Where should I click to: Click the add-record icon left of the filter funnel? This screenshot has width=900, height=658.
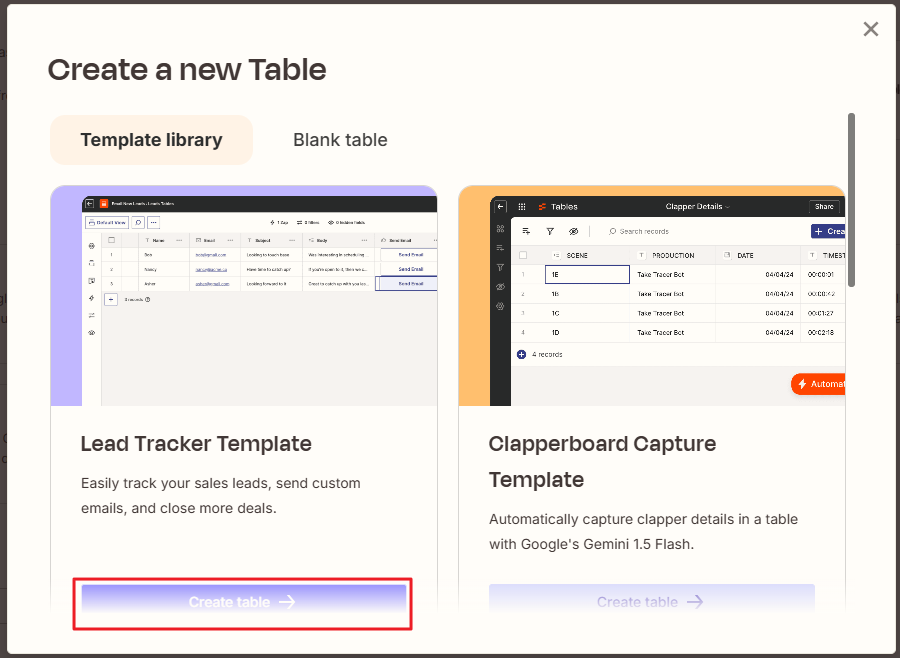526,231
